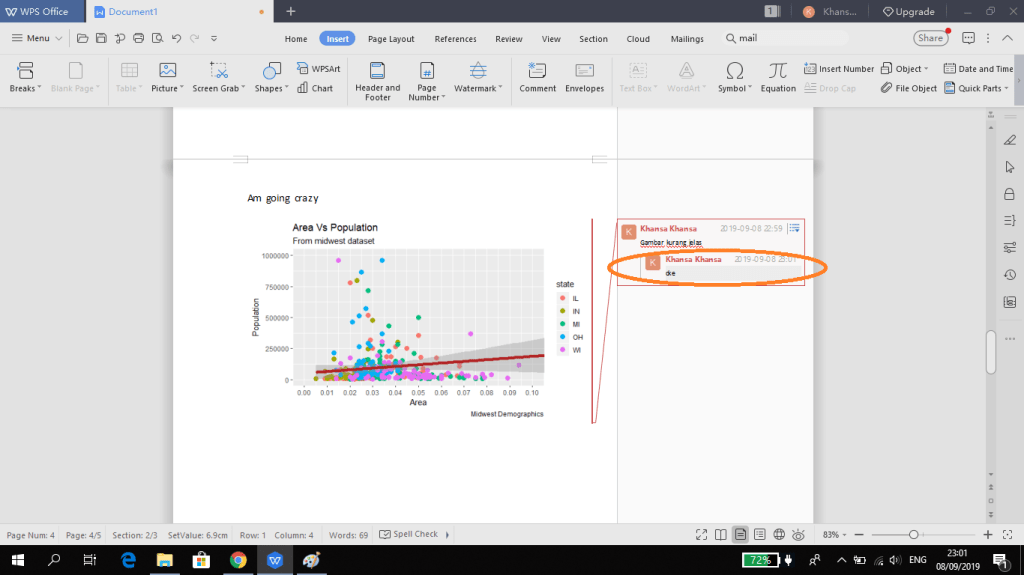Expand the Shapes dropdown

[x=272, y=88]
